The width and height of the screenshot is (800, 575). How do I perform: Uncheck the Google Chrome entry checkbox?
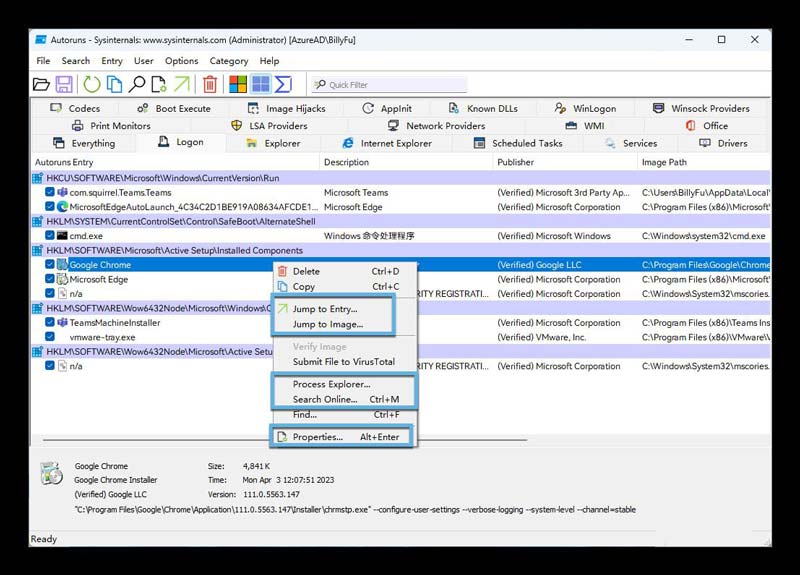(x=49, y=264)
